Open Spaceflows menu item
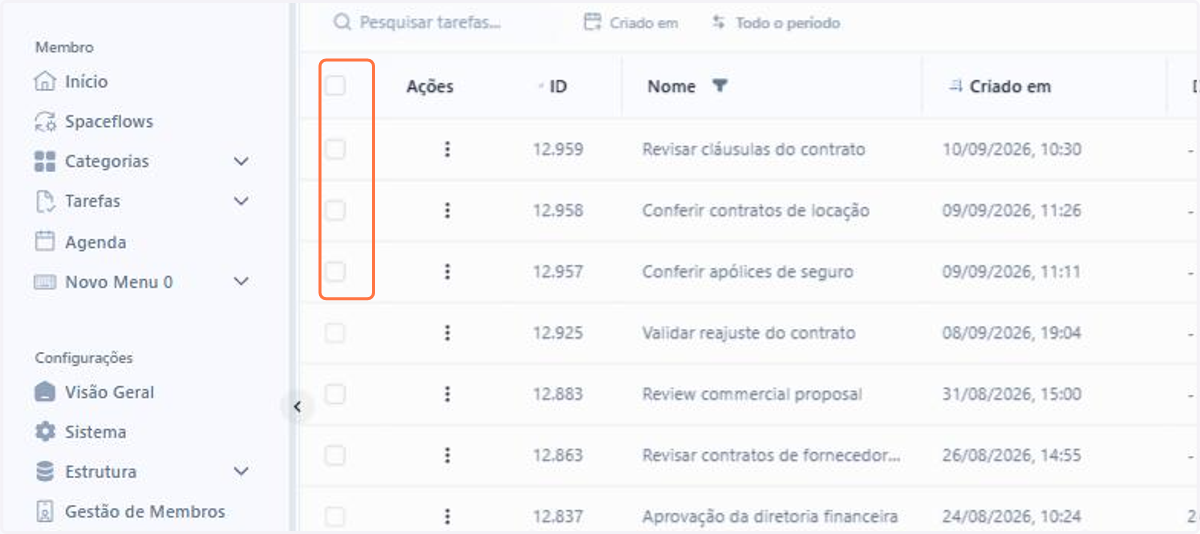This screenshot has height=534, width=1200. [x=109, y=122]
